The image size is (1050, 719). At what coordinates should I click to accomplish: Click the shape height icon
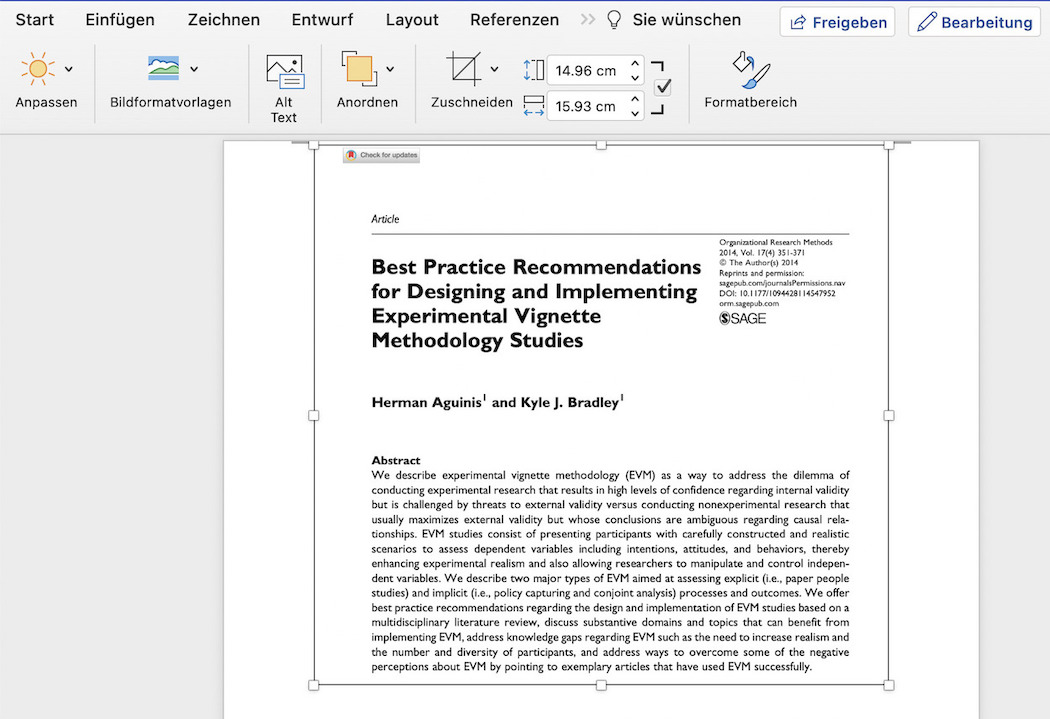tap(533, 70)
